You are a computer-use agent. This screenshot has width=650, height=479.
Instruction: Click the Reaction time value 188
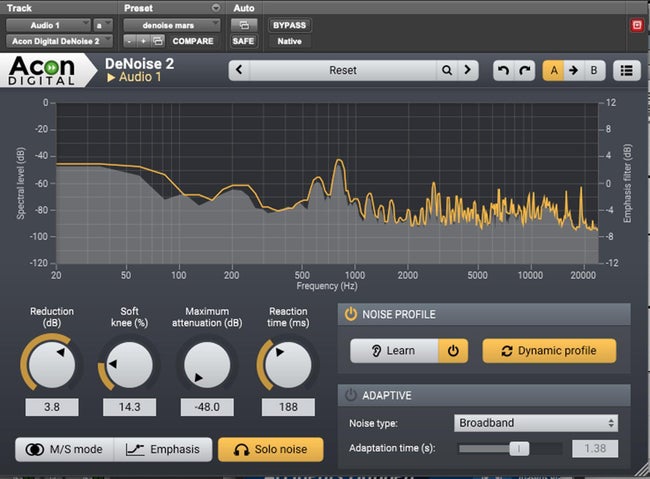coord(288,407)
